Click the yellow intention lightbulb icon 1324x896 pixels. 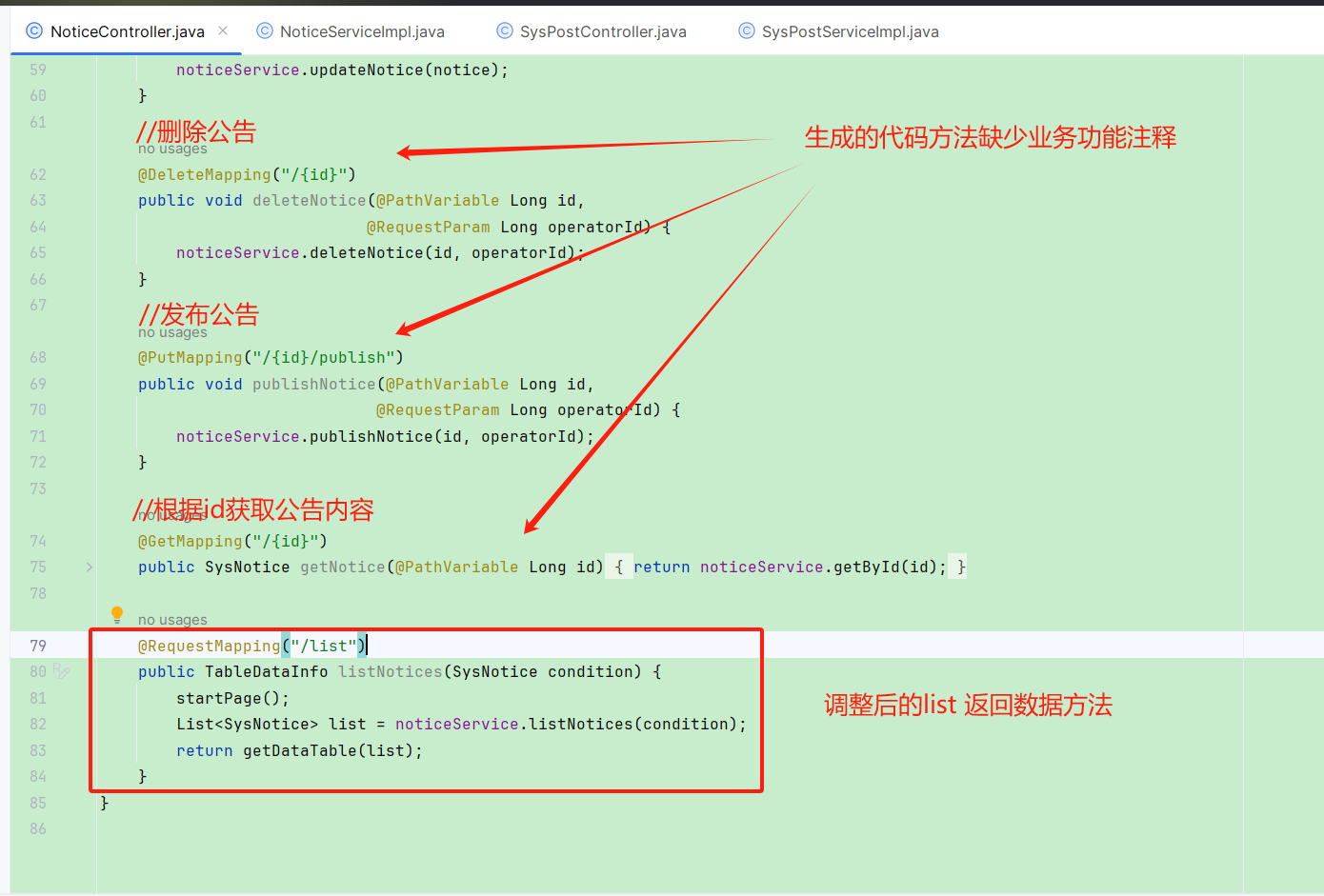(117, 614)
